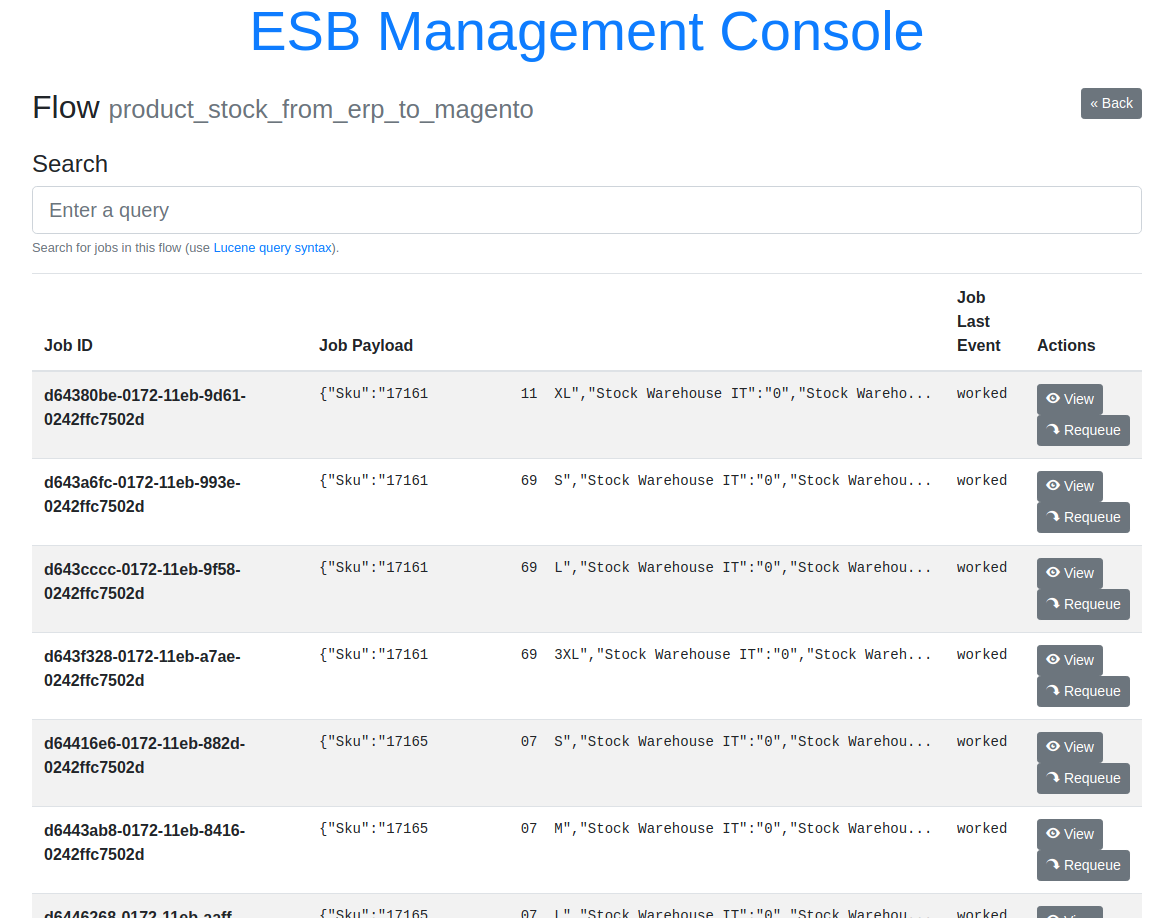Click flow name product_stock_from_erp_to_magento
This screenshot has height=918, width=1175.
(321, 110)
